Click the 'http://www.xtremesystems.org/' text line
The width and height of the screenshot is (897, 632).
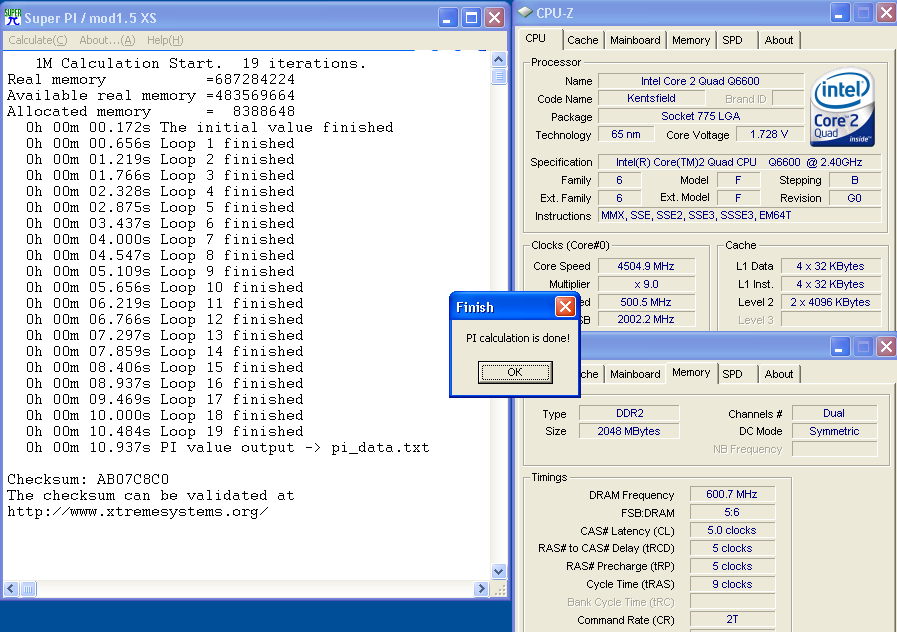[137, 511]
